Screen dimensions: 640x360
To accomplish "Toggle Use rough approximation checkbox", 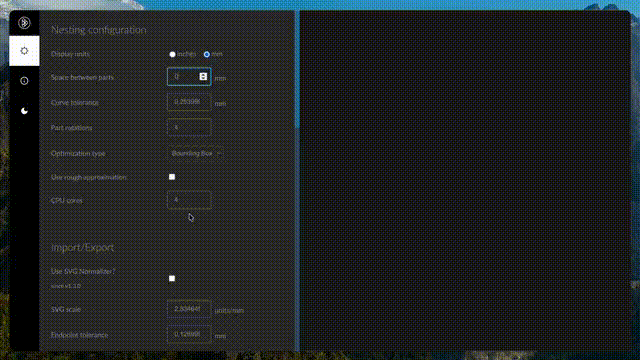I will 172,177.
